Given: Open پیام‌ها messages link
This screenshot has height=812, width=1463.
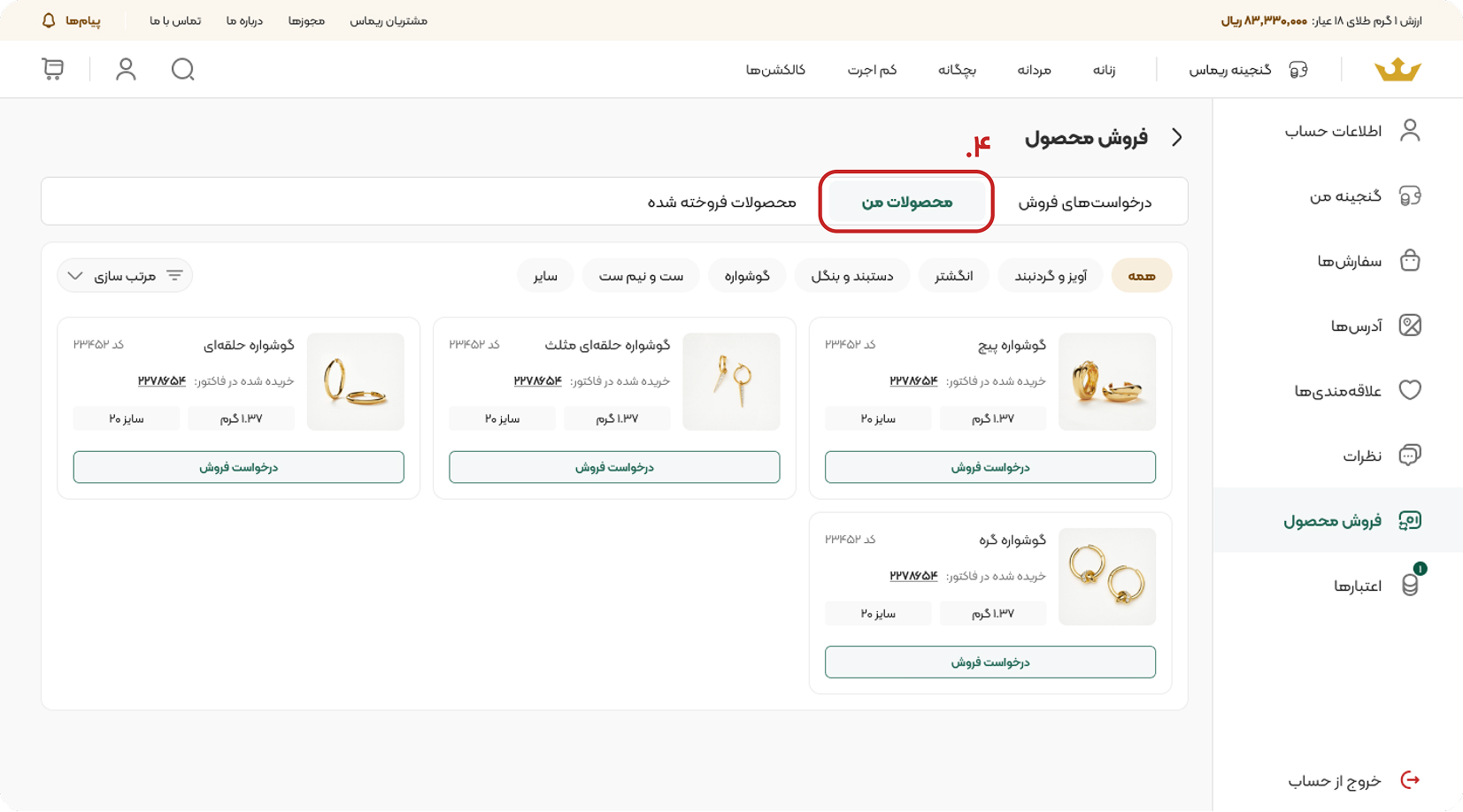Looking at the screenshot, I should 82,20.
